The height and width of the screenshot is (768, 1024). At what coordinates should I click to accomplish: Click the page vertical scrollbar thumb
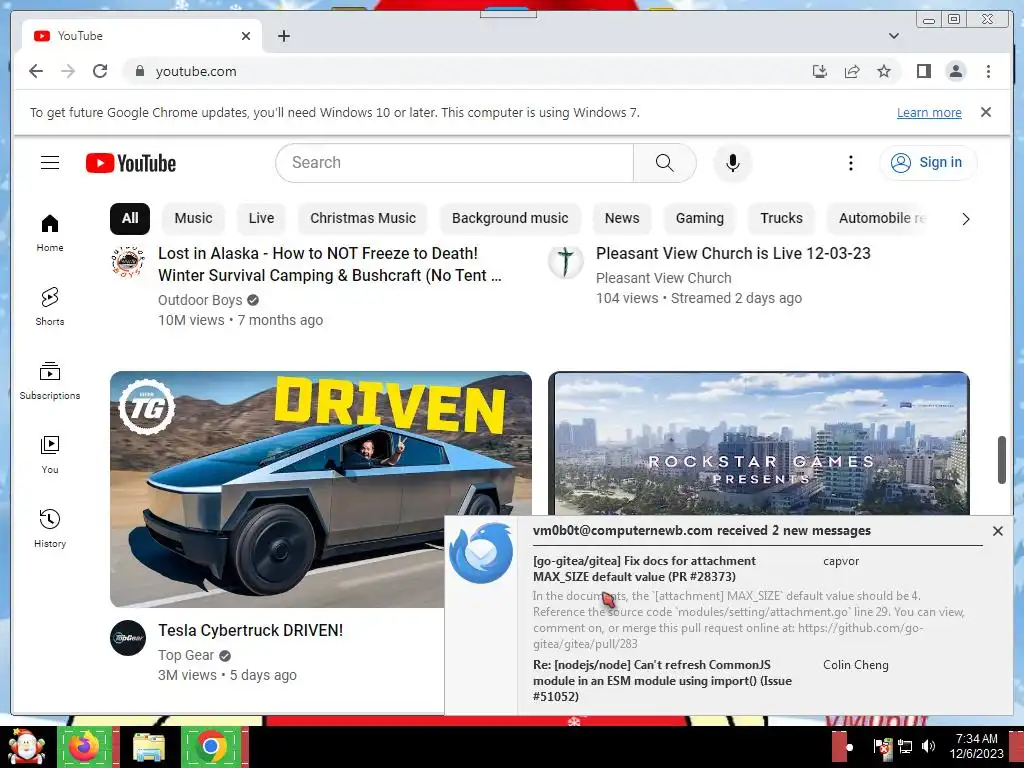click(1002, 460)
